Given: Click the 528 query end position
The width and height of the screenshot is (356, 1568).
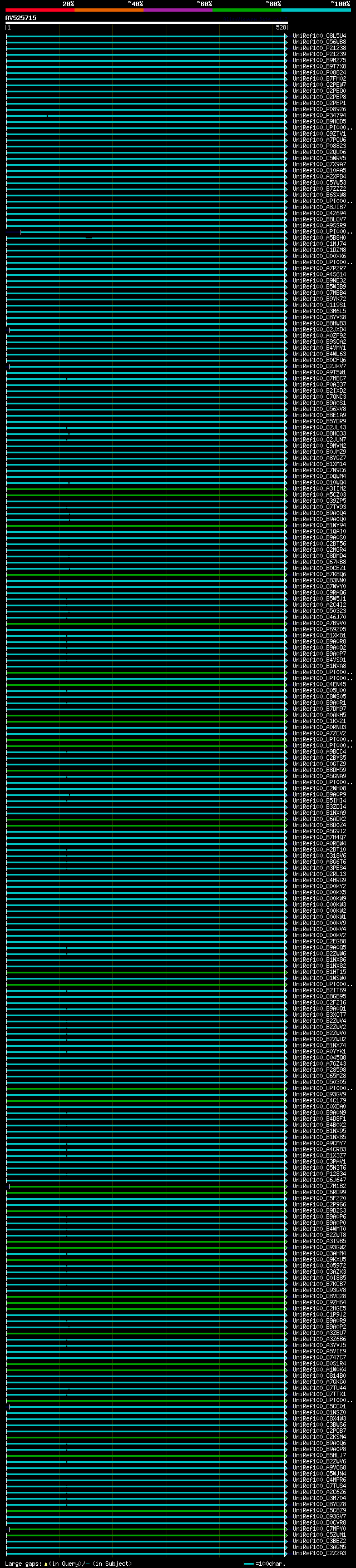Looking at the screenshot, I should (280, 27).
